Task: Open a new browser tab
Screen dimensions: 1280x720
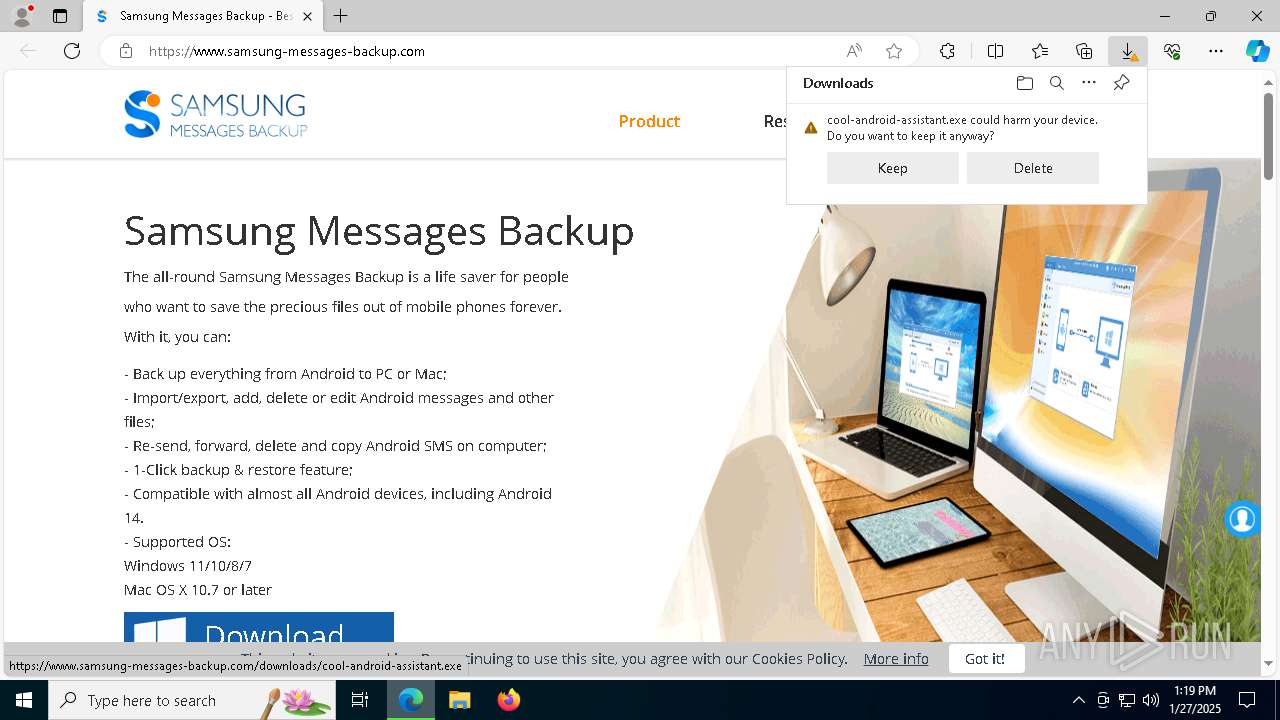Action: pos(341,16)
